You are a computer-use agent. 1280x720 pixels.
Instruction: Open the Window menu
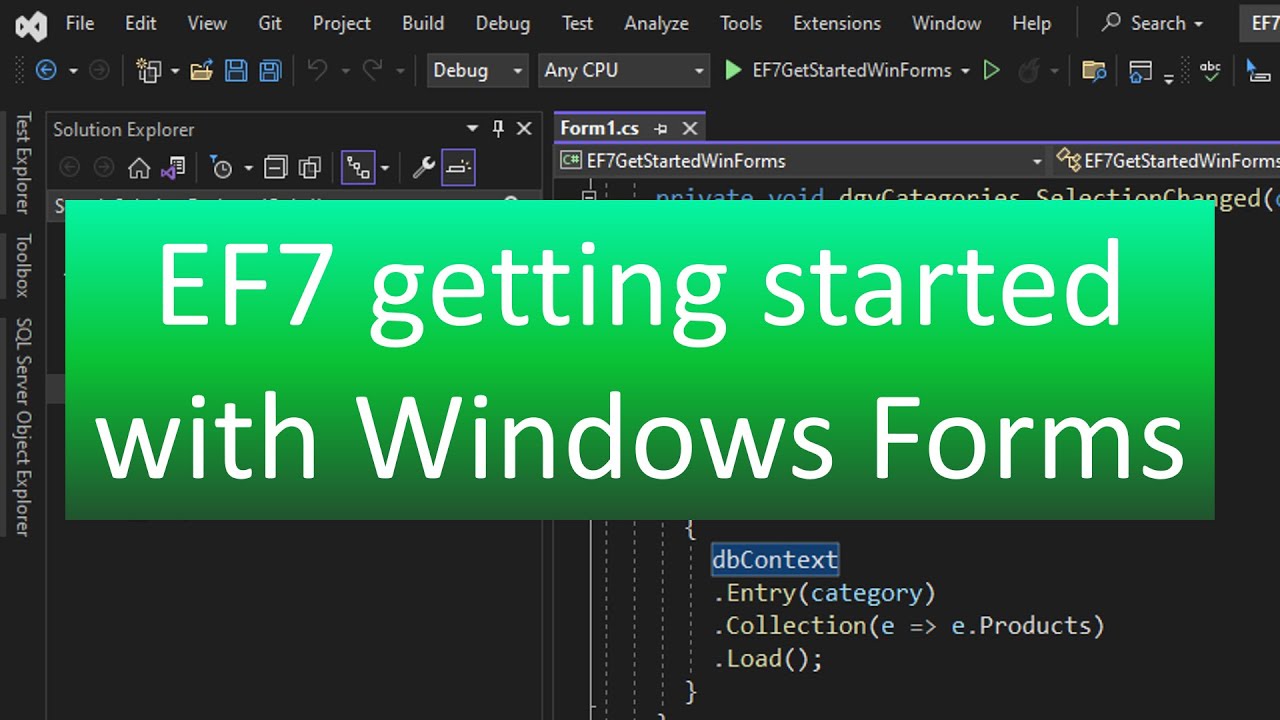(946, 23)
